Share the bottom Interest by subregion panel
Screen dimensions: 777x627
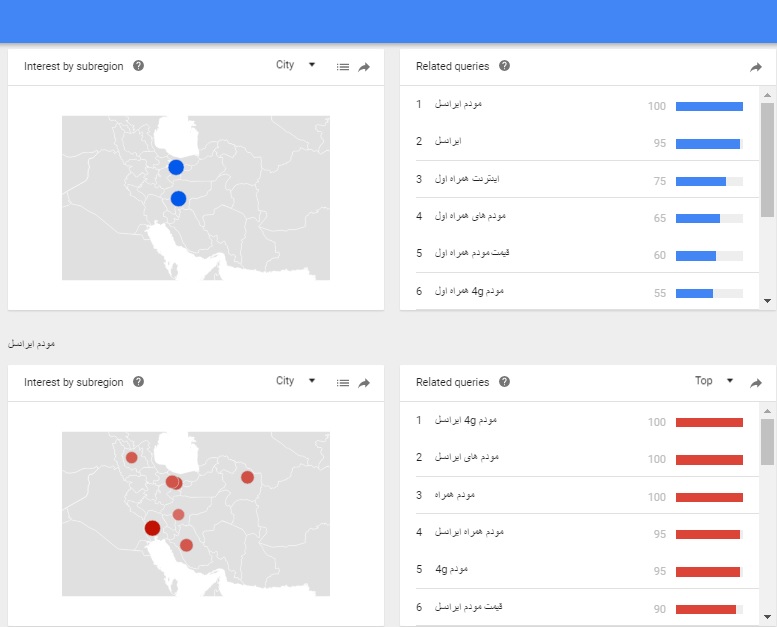364,383
